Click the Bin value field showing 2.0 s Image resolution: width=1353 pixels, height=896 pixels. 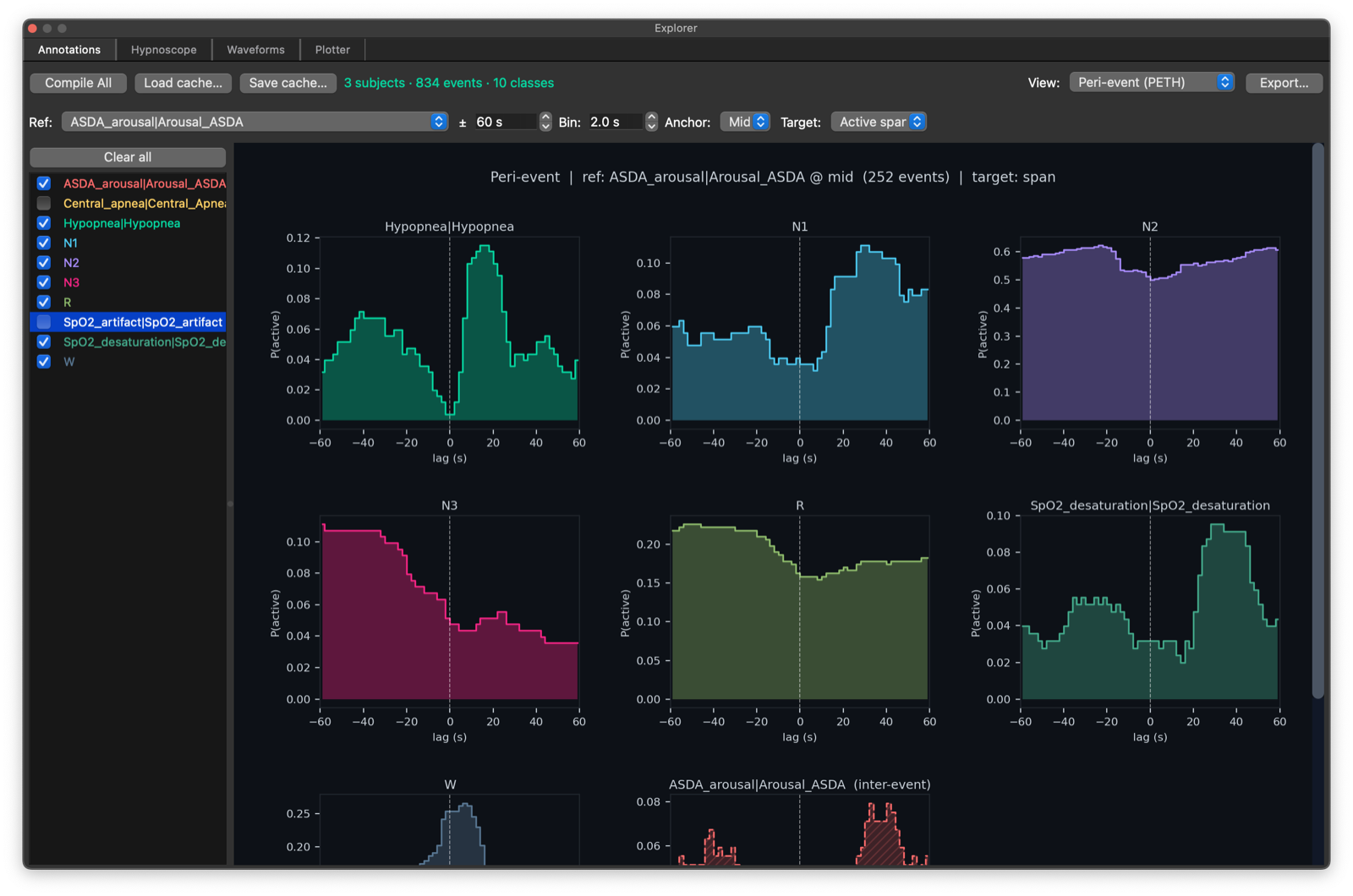point(615,122)
